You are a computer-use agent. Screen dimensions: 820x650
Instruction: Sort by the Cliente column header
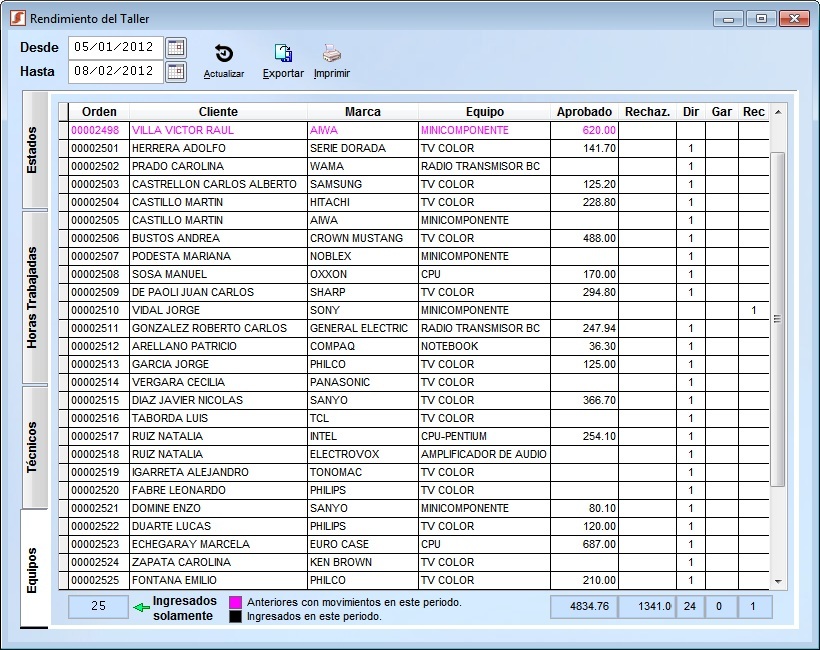[x=218, y=112]
